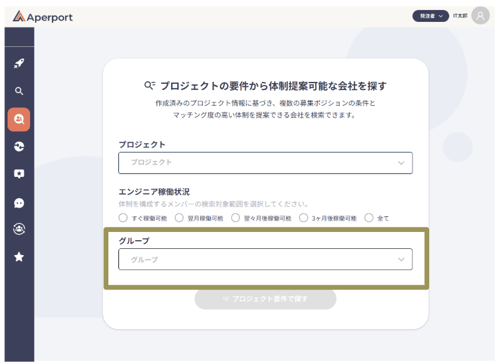Image resolution: width=500 pixels, height=362 pixels.
Task: Select the 翌月稼働可能 radio button
Action: 179,218
